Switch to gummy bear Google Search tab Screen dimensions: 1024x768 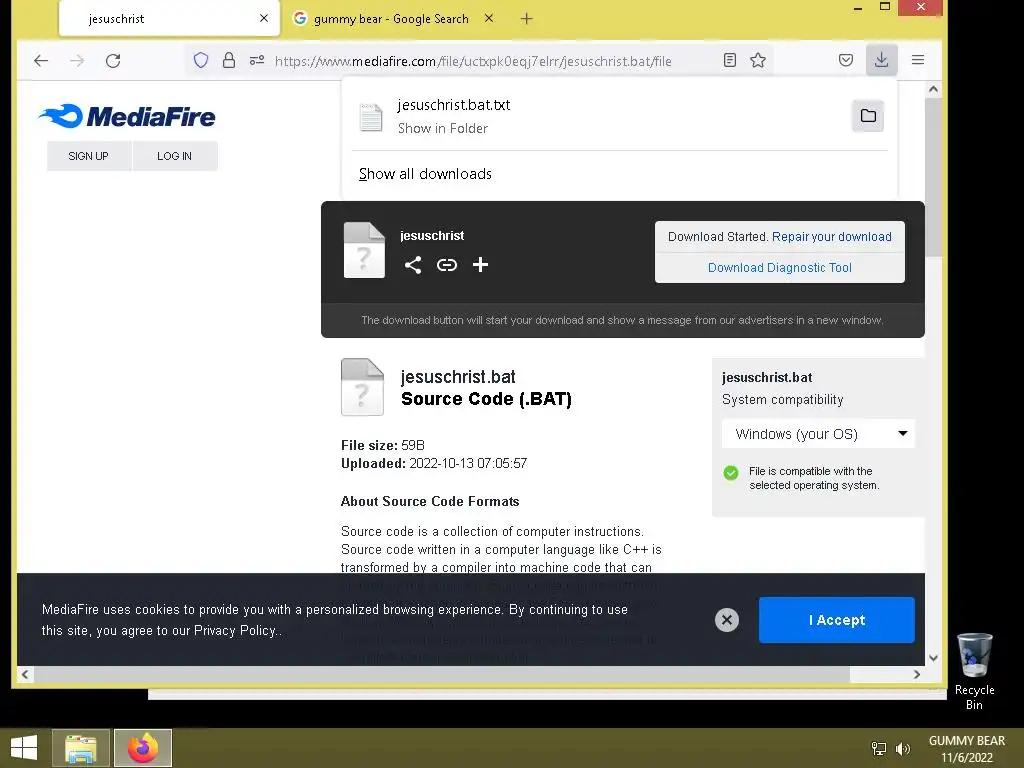[x=391, y=19]
